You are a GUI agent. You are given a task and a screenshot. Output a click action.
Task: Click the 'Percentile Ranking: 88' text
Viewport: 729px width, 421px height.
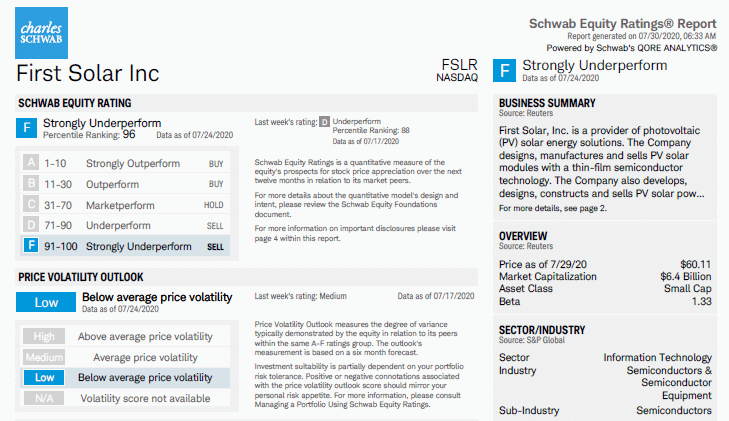coord(371,131)
